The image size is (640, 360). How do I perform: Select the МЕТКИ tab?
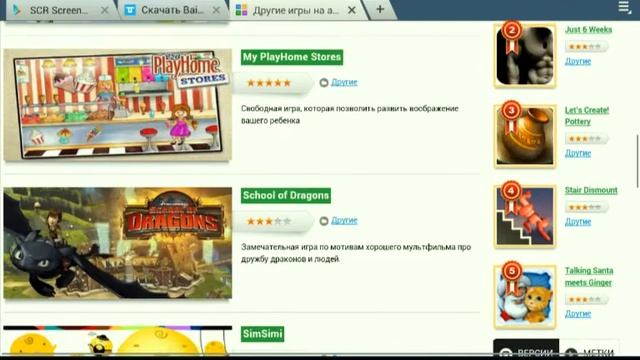pyautogui.click(x=590, y=347)
